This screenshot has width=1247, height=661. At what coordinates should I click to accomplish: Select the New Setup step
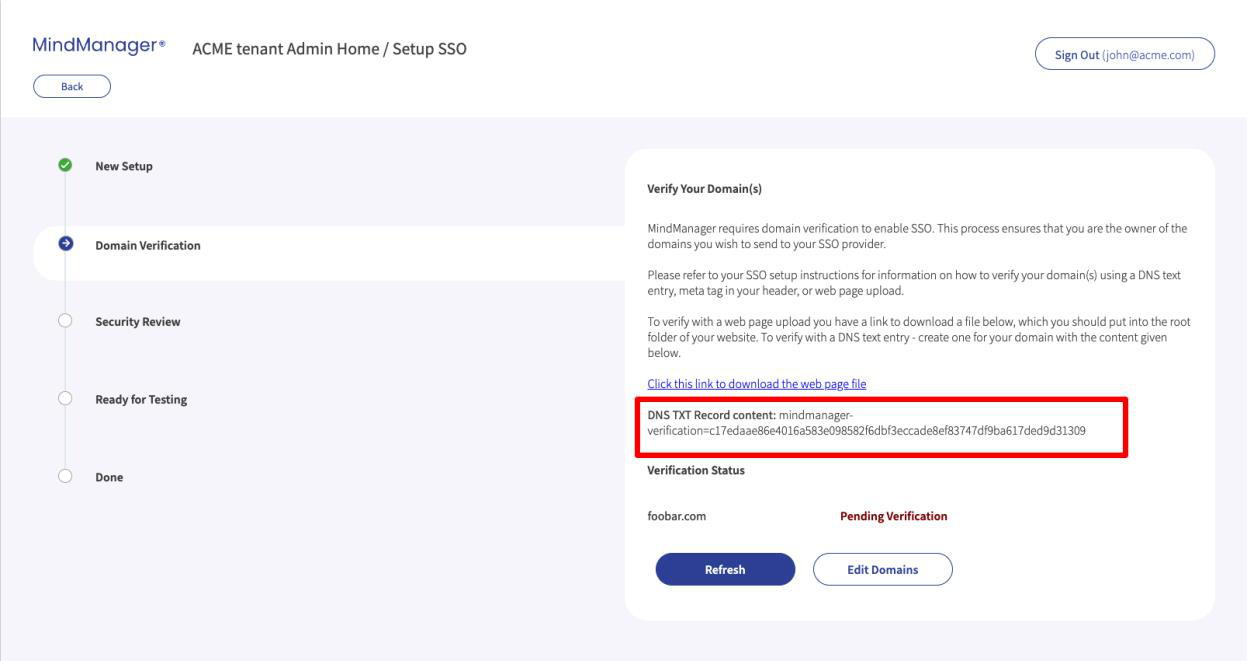click(124, 166)
